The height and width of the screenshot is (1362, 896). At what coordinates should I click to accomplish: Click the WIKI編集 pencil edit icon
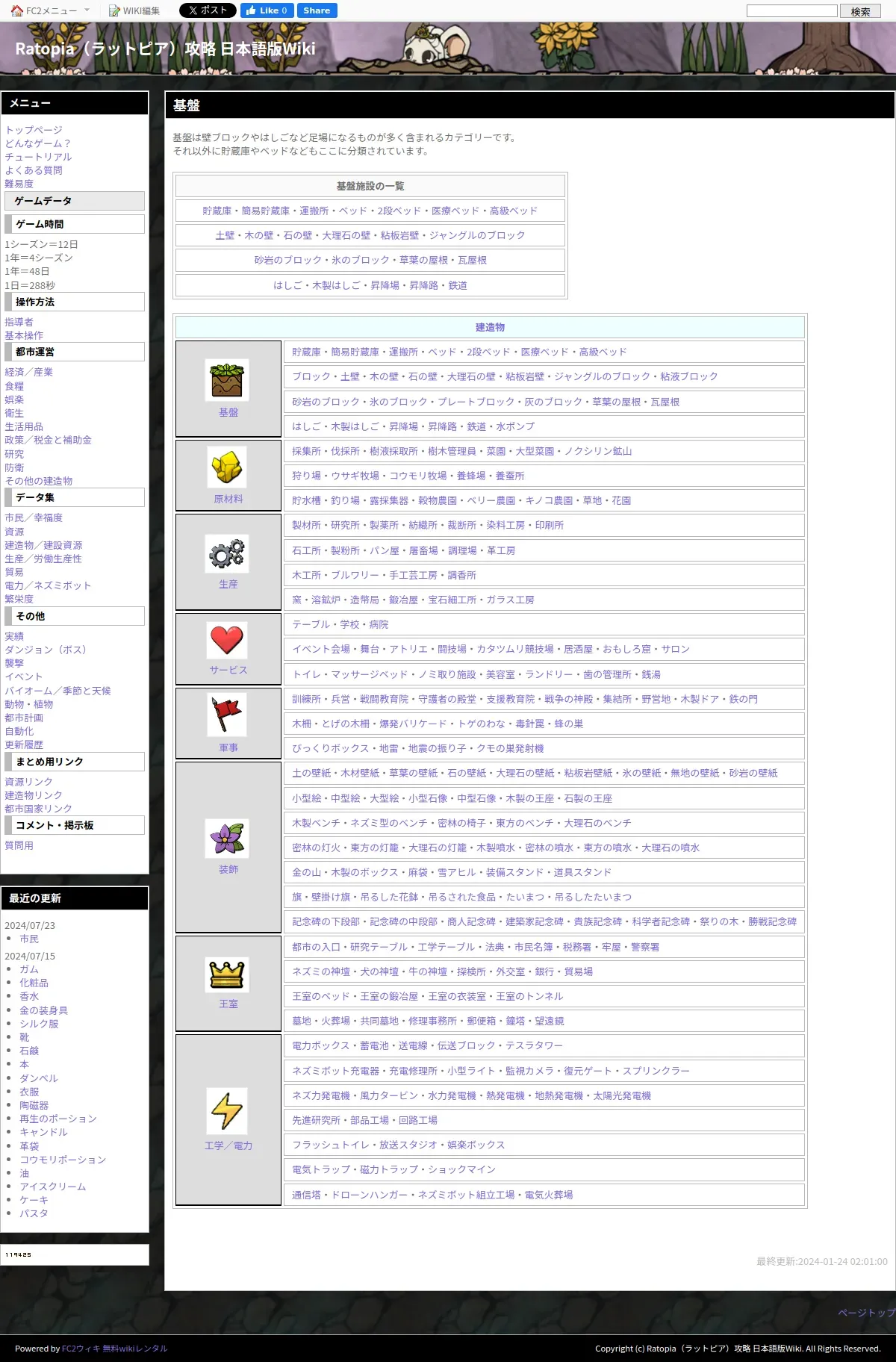(114, 10)
